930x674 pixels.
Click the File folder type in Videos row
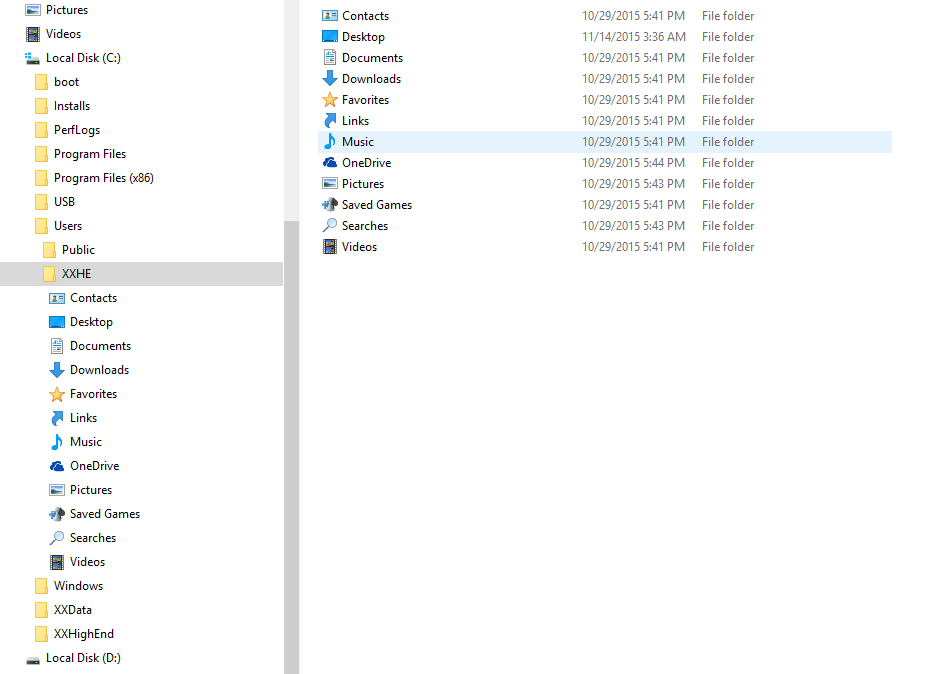click(728, 246)
